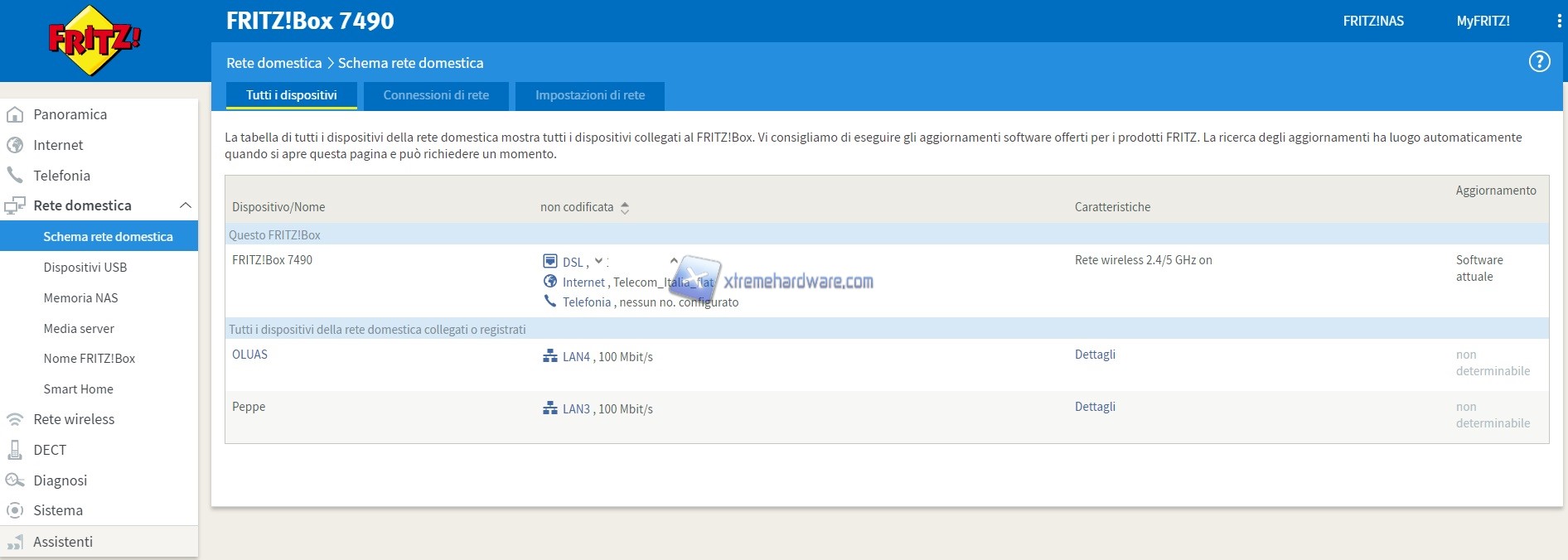
Task: Switch to Impostazioni di rete tab
Action: point(589,95)
